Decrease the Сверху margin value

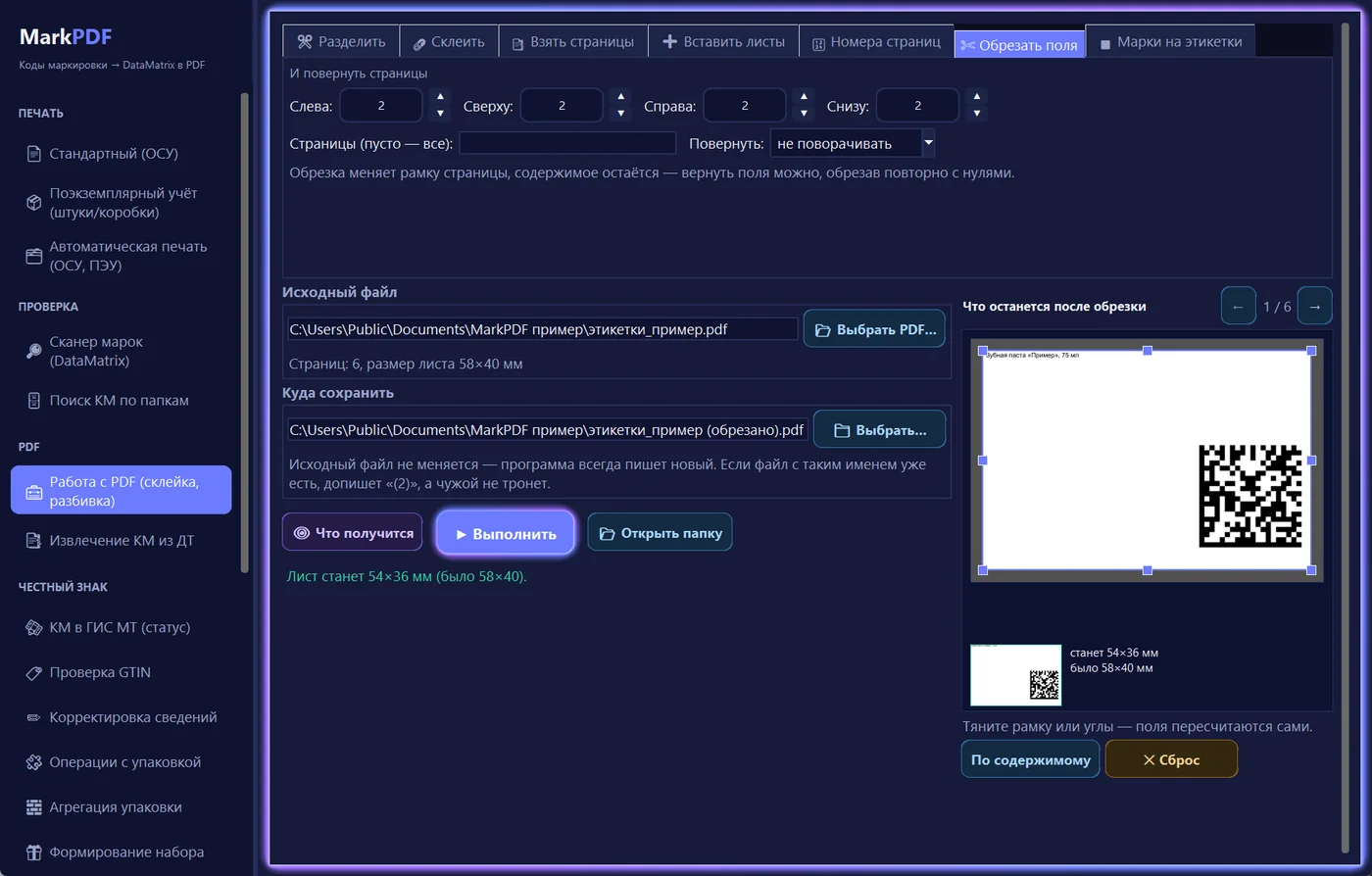pos(620,114)
